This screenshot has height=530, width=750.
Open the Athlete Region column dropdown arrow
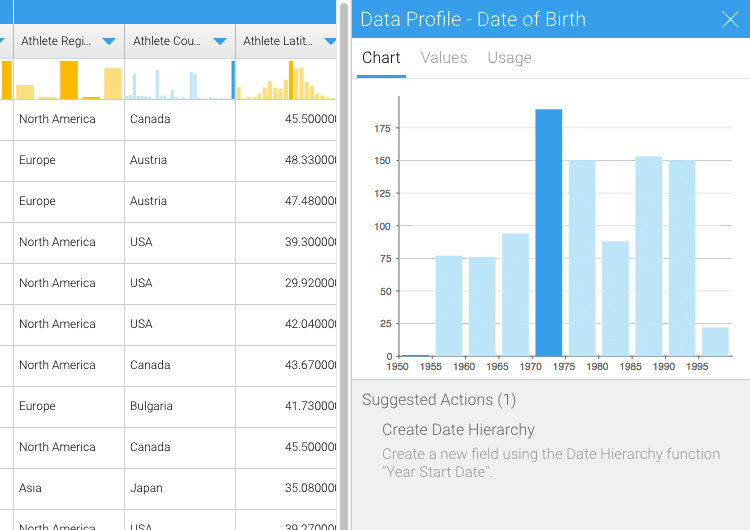[109, 41]
